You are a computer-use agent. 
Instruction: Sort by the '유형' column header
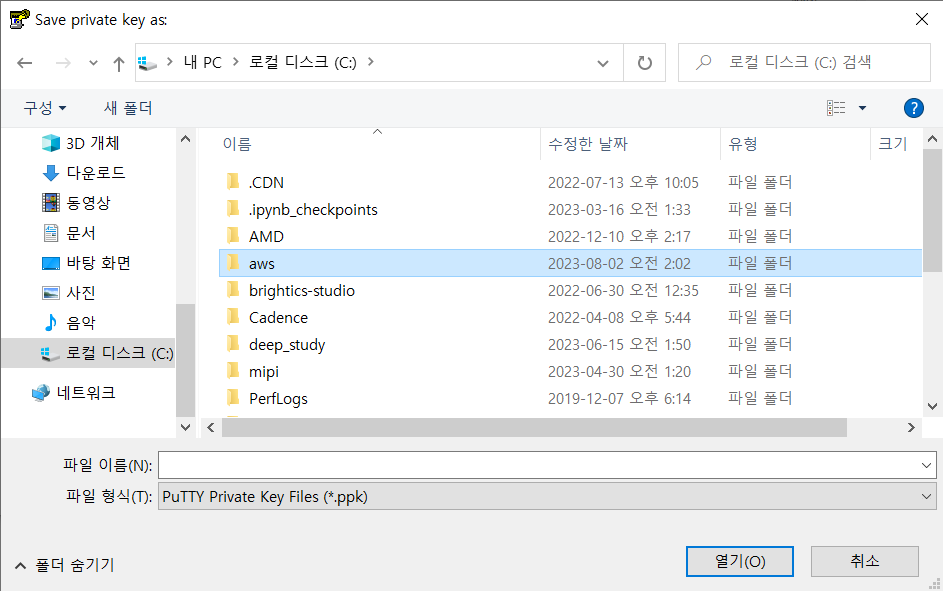click(743, 144)
